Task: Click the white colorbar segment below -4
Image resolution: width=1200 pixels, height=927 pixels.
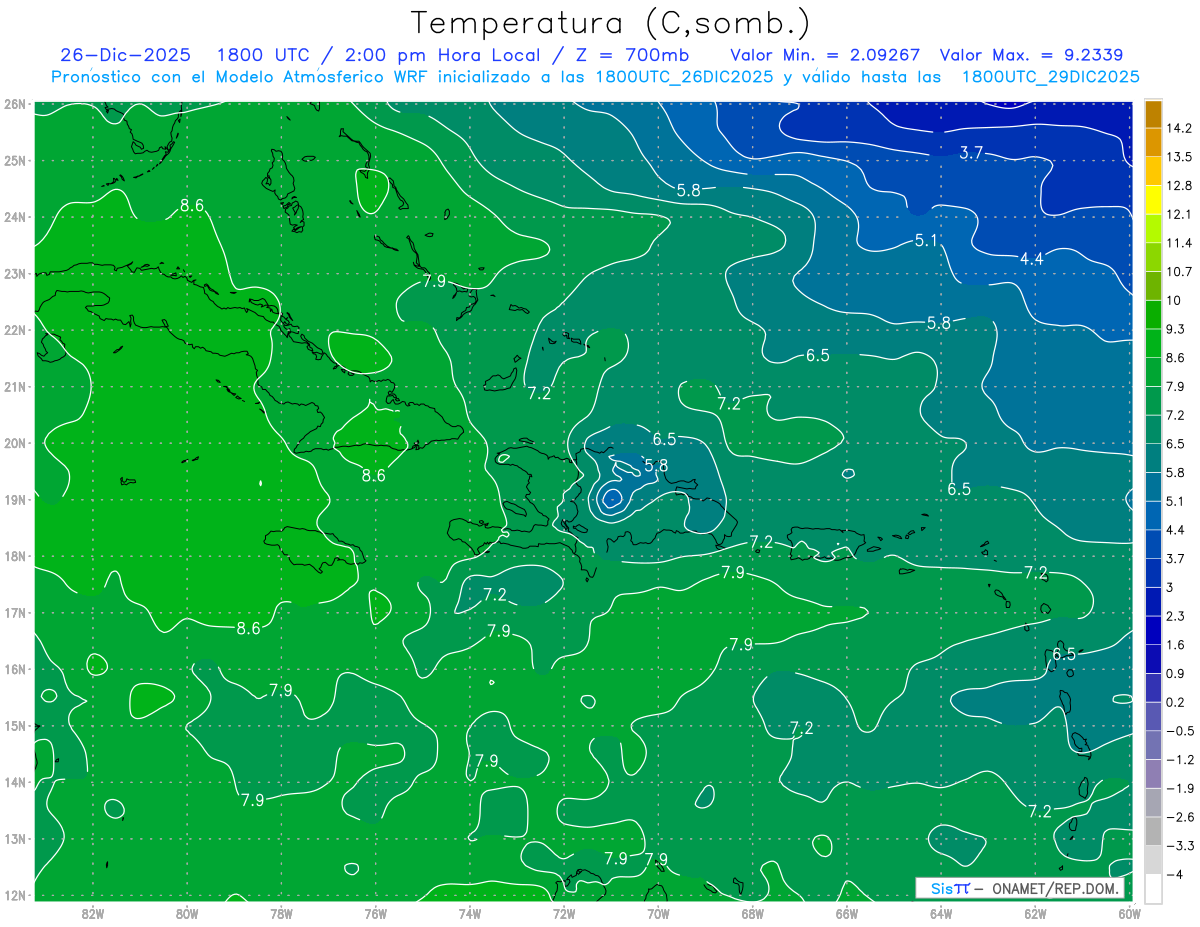Action: point(1153,888)
